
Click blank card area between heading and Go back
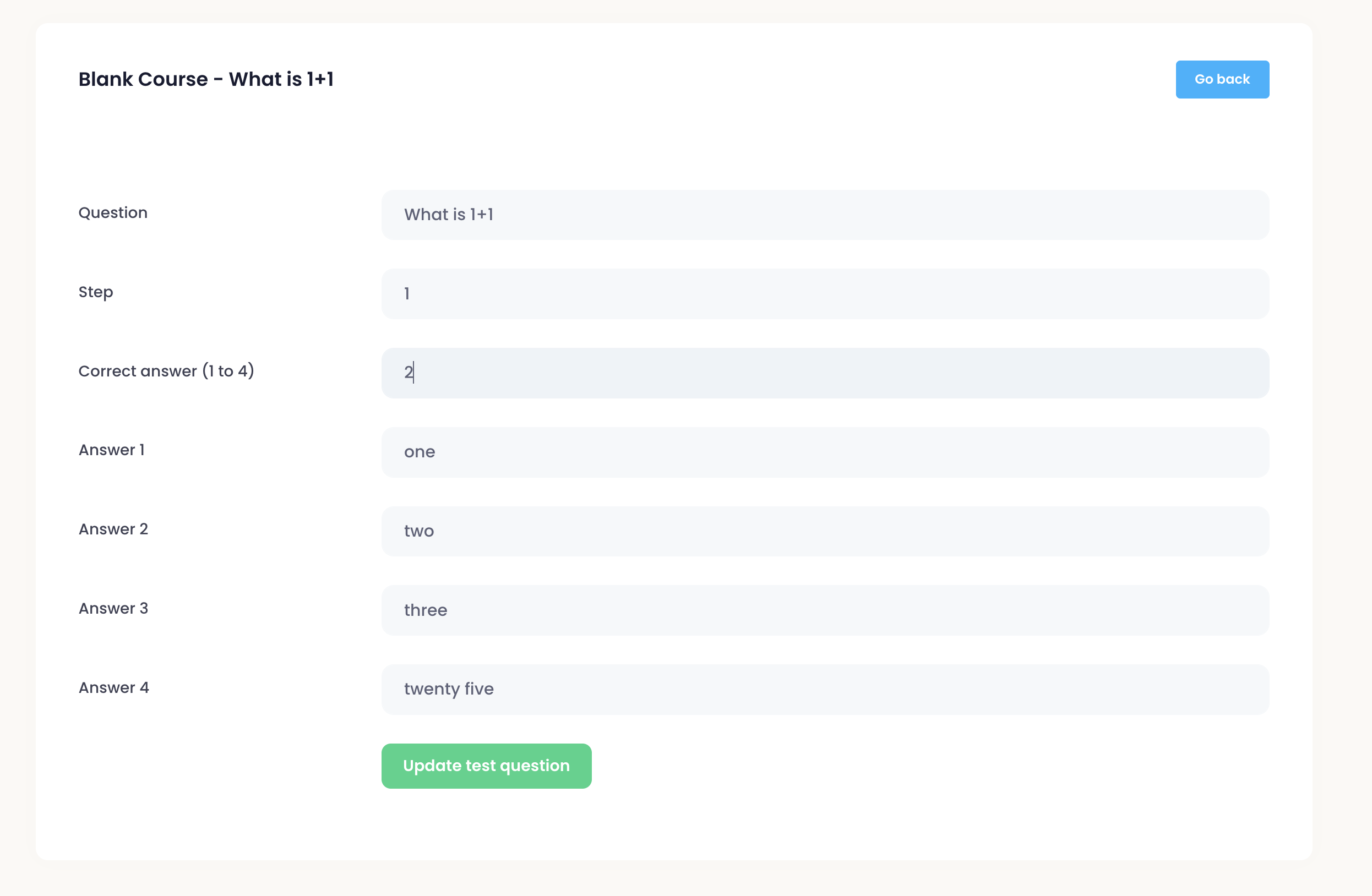749,79
